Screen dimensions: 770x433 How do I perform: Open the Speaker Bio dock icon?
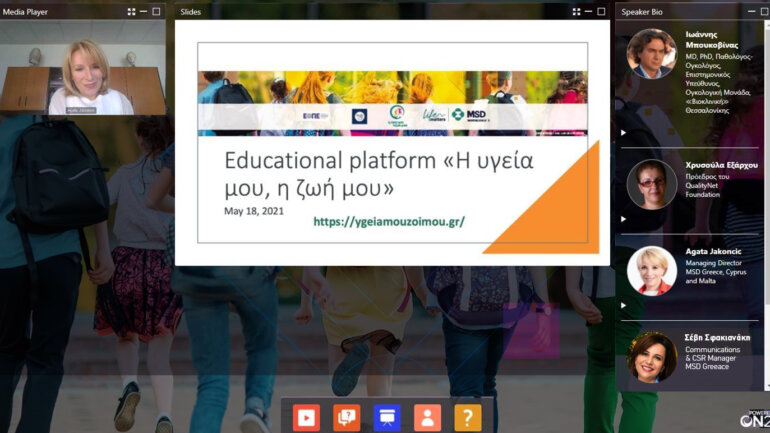427,417
